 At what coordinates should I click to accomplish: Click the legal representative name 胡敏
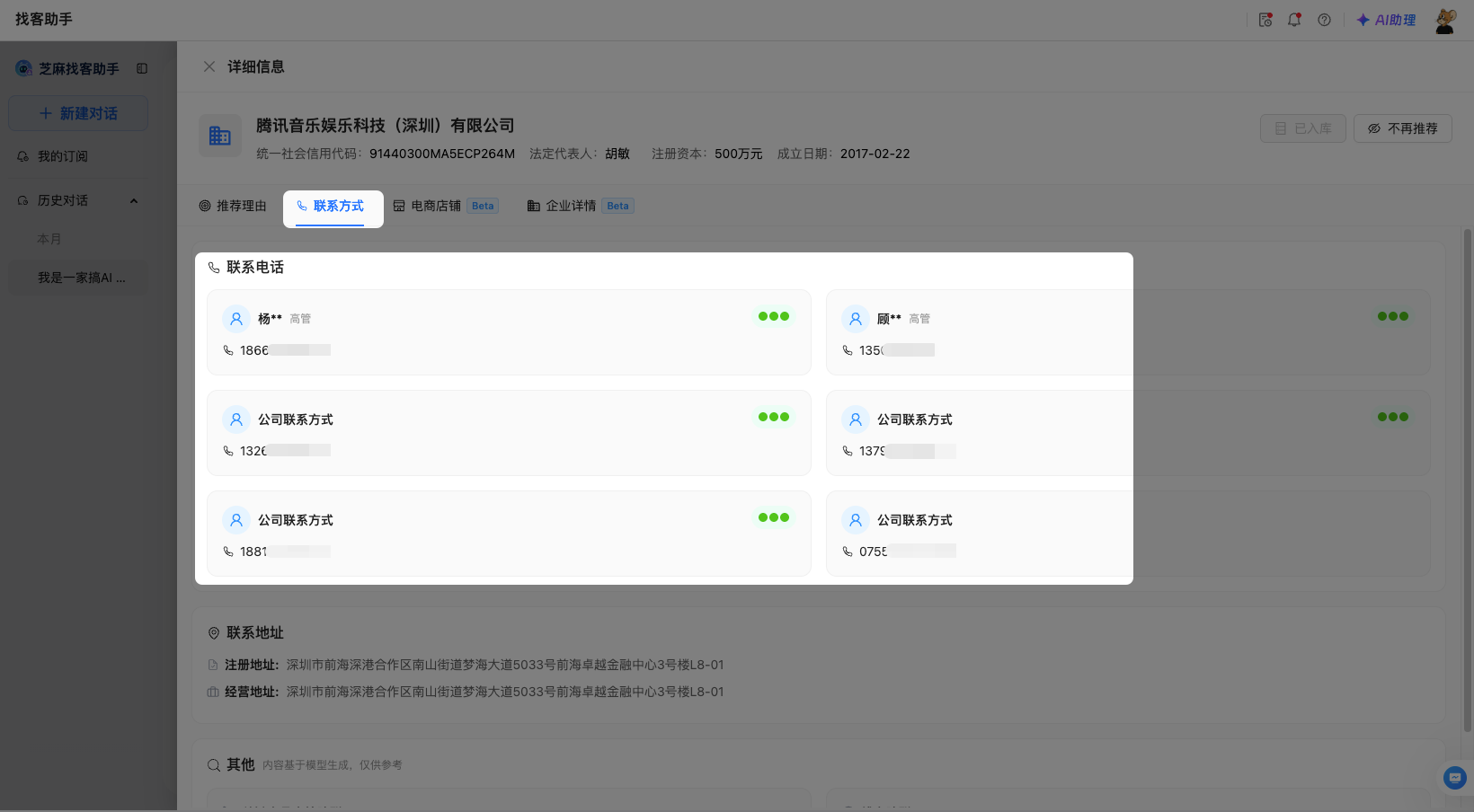pos(617,154)
